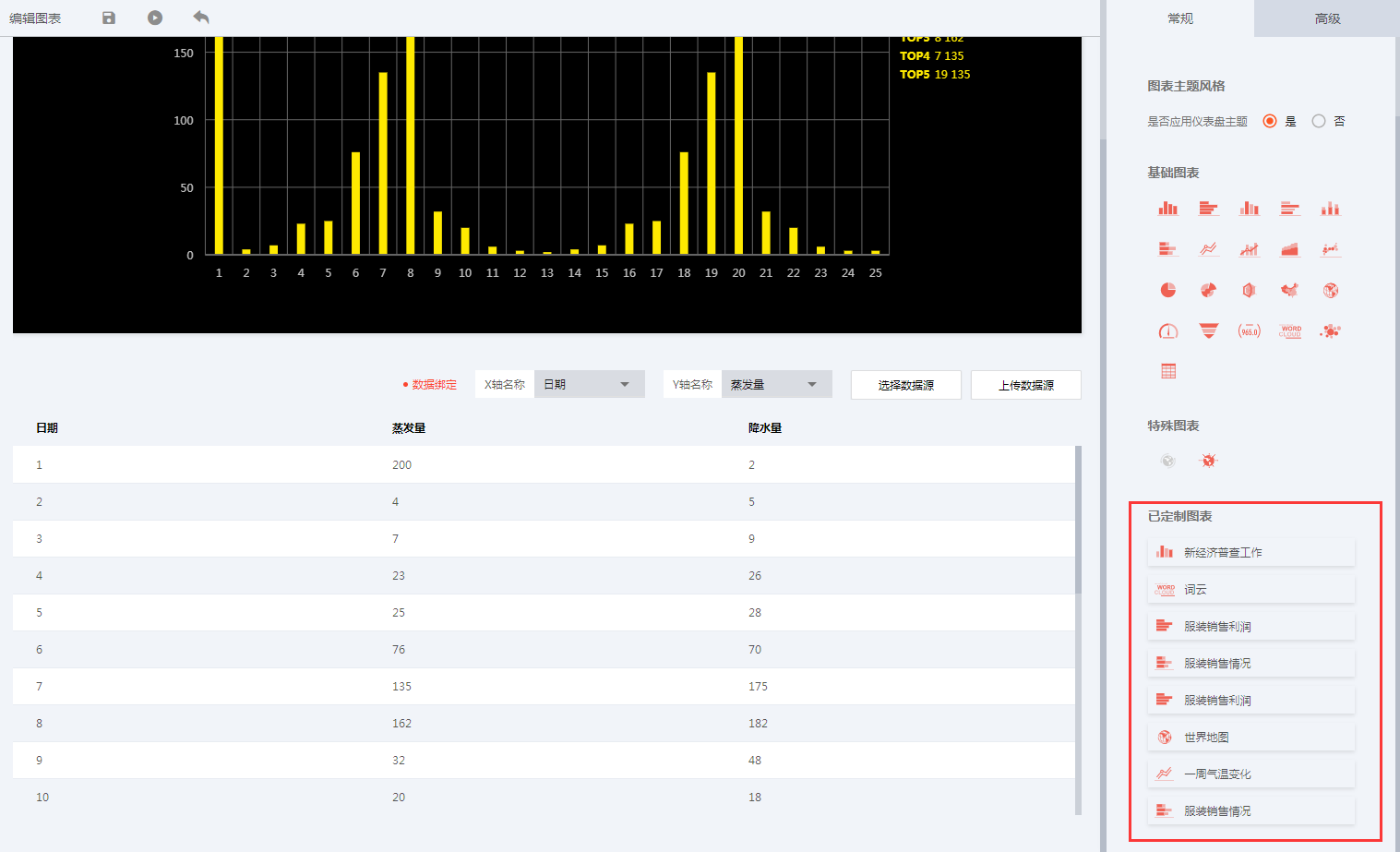This screenshot has height=852, width=1400.
Task: Select the word cloud chart type
Action: click(1290, 330)
